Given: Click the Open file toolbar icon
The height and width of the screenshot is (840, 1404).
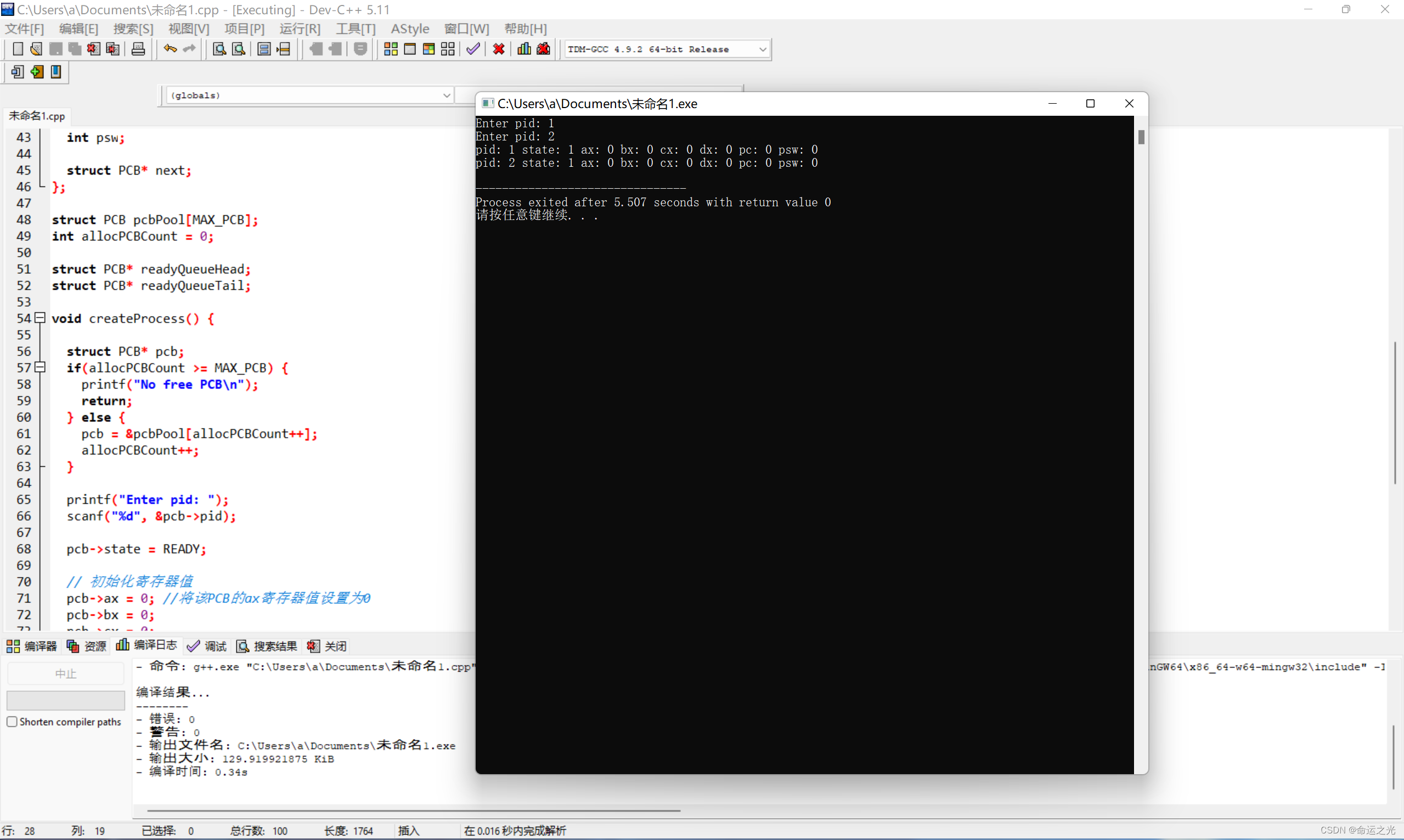Looking at the screenshot, I should [x=36, y=49].
